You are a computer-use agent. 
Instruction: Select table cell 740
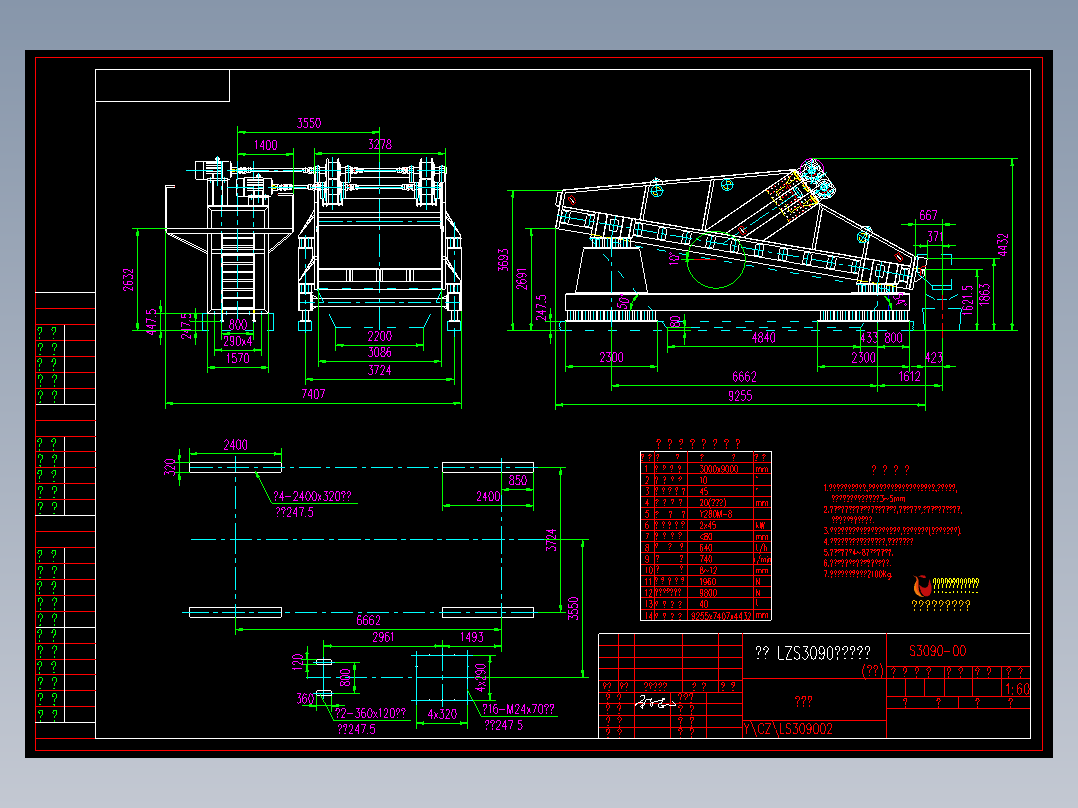click(x=706, y=559)
